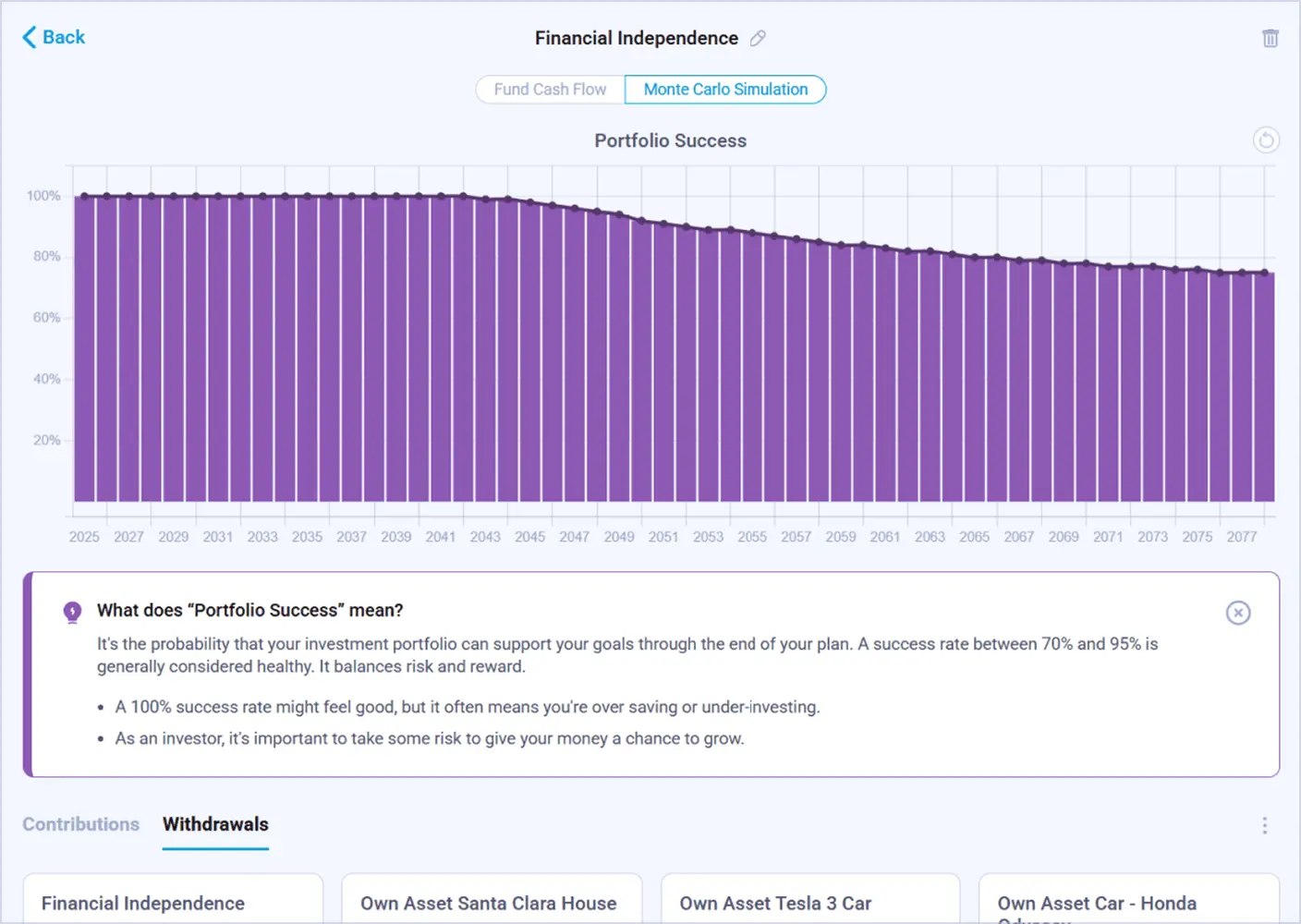
Task: Go back using the Back arrow
Action: click(x=53, y=37)
